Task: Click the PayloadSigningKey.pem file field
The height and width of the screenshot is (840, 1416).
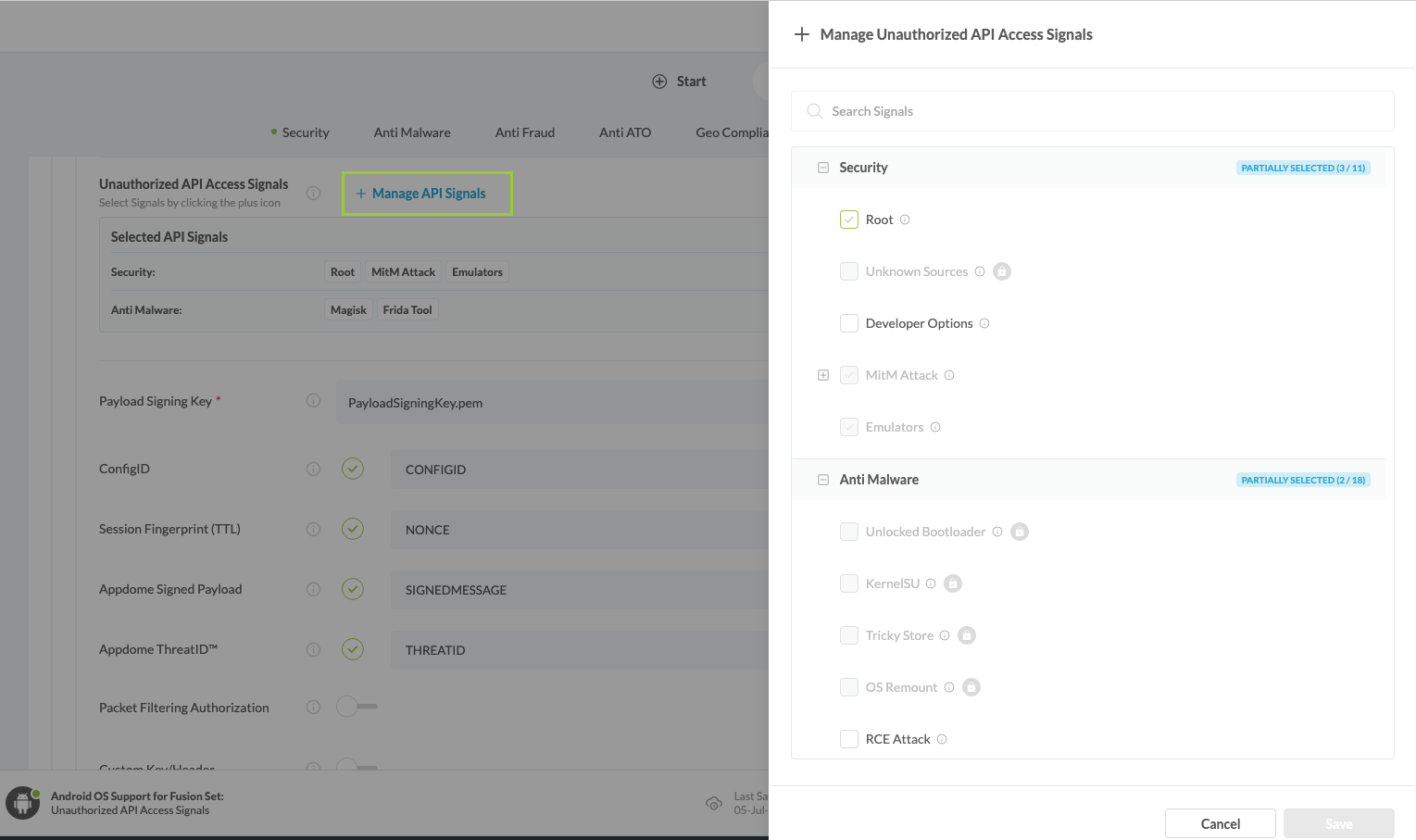Action: [552, 402]
